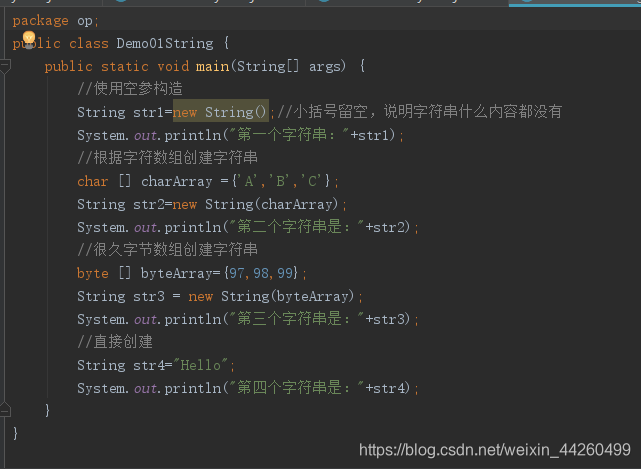
Task: Click the string literal "第一个字符串："
Action: pyautogui.click(x=289, y=135)
